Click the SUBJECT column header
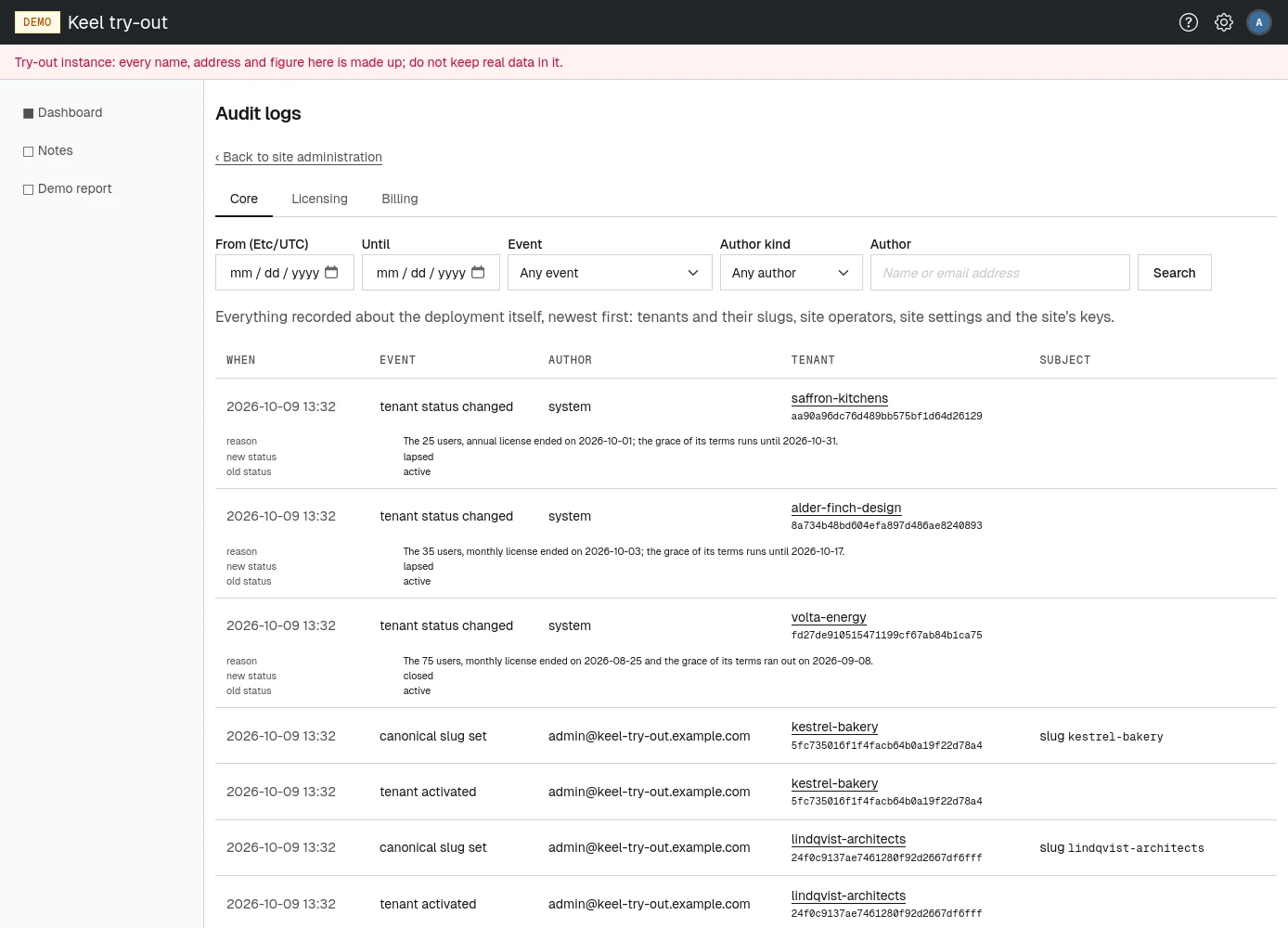 (1065, 360)
